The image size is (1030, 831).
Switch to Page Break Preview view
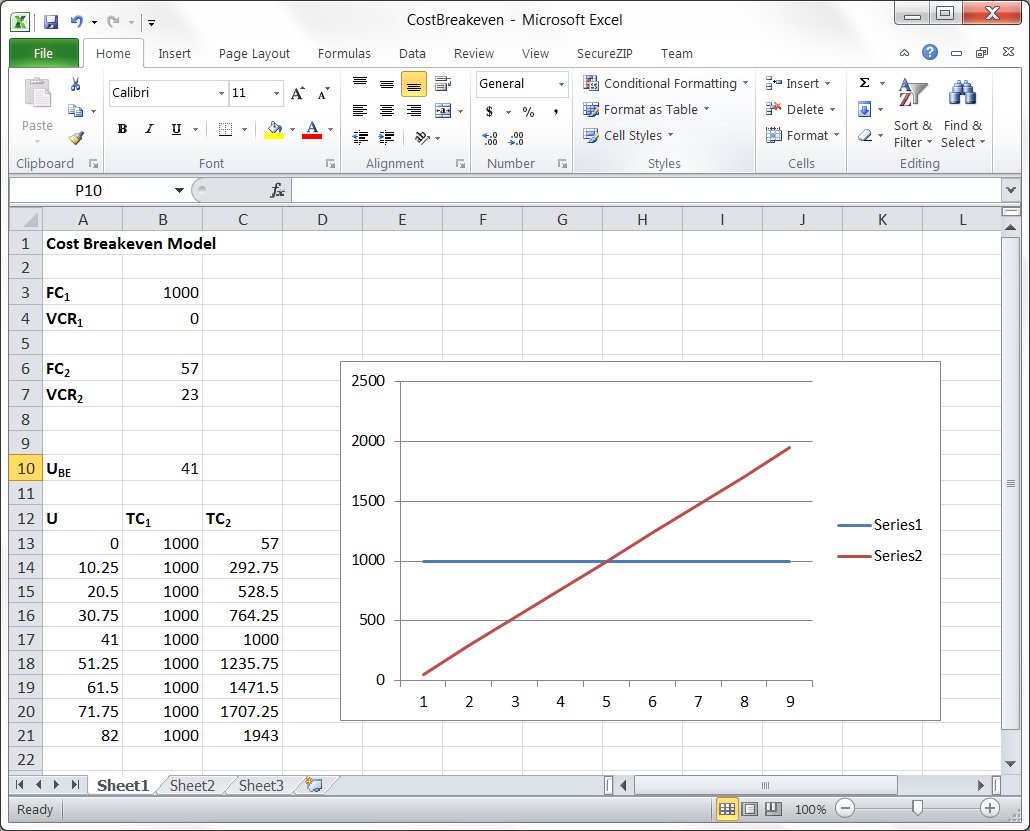pos(773,809)
